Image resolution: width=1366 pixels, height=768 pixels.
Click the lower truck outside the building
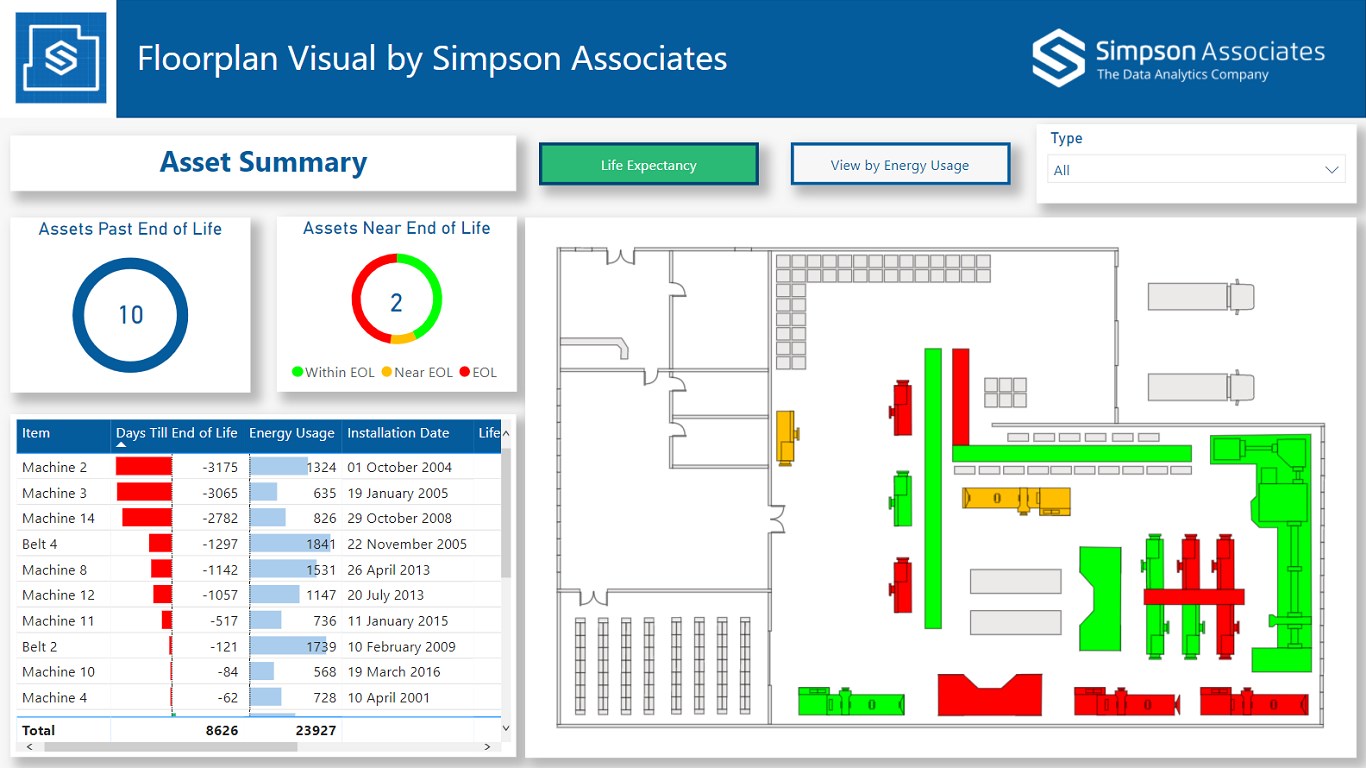coord(1200,387)
